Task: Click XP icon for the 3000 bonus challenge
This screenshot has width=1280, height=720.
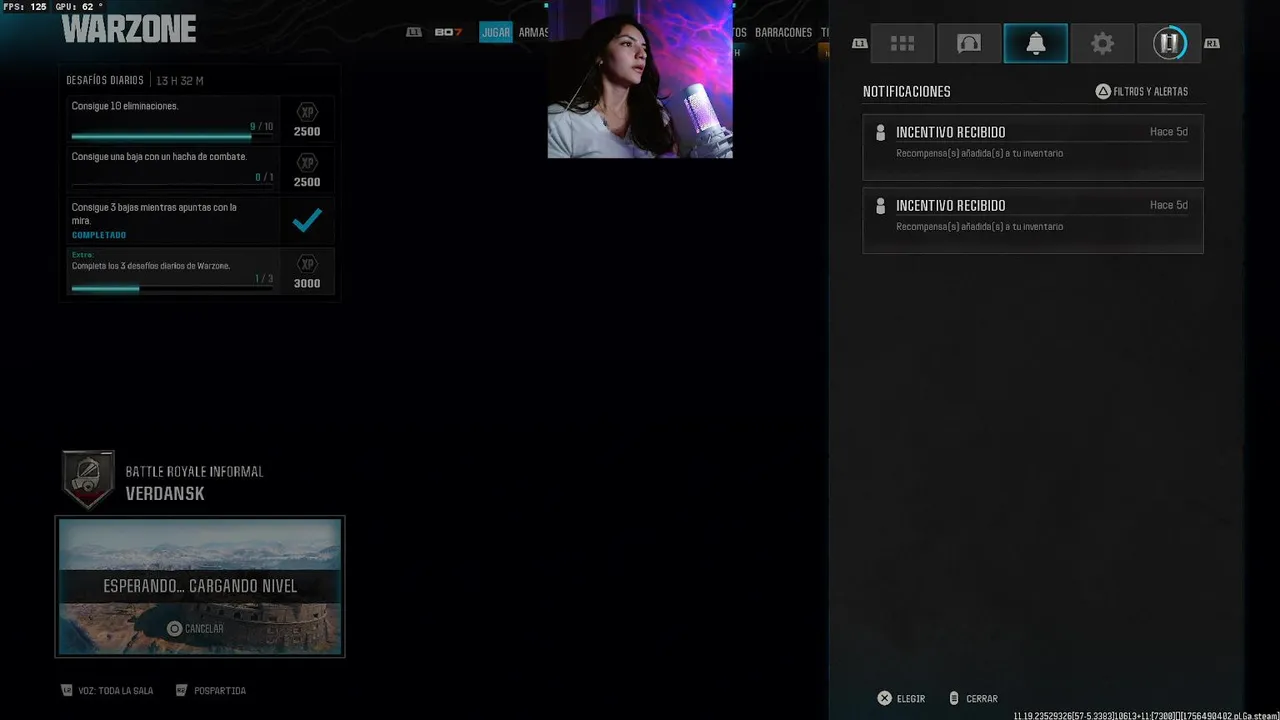Action: [307, 264]
